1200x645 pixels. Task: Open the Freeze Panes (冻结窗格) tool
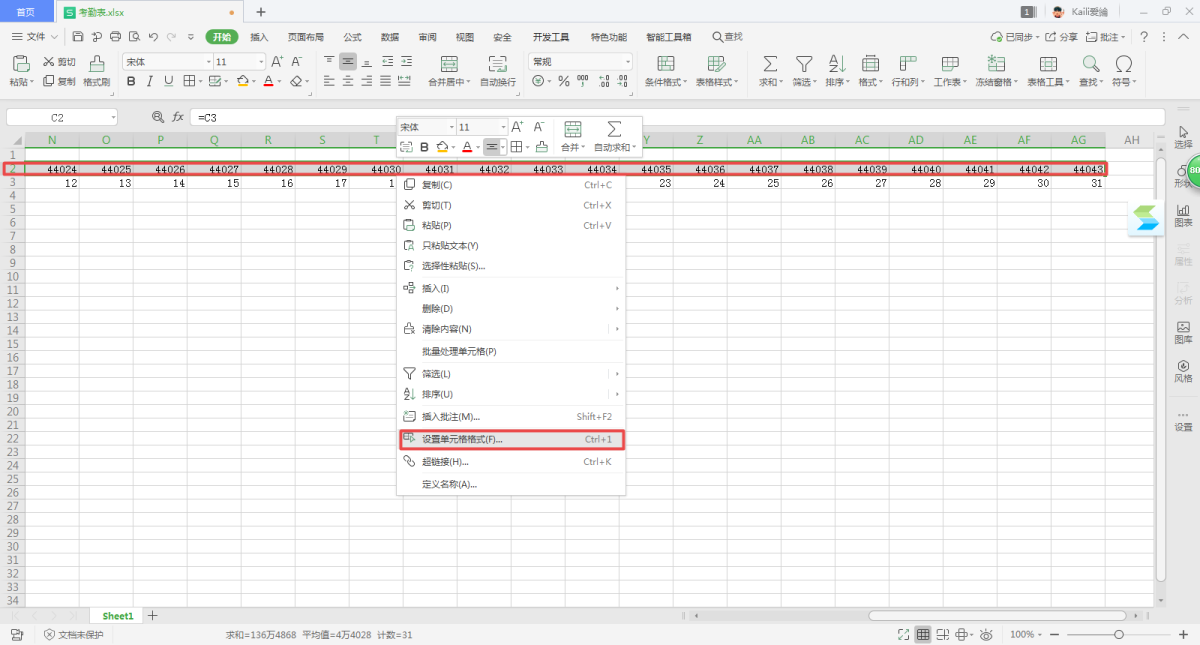(x=996, y=69)
